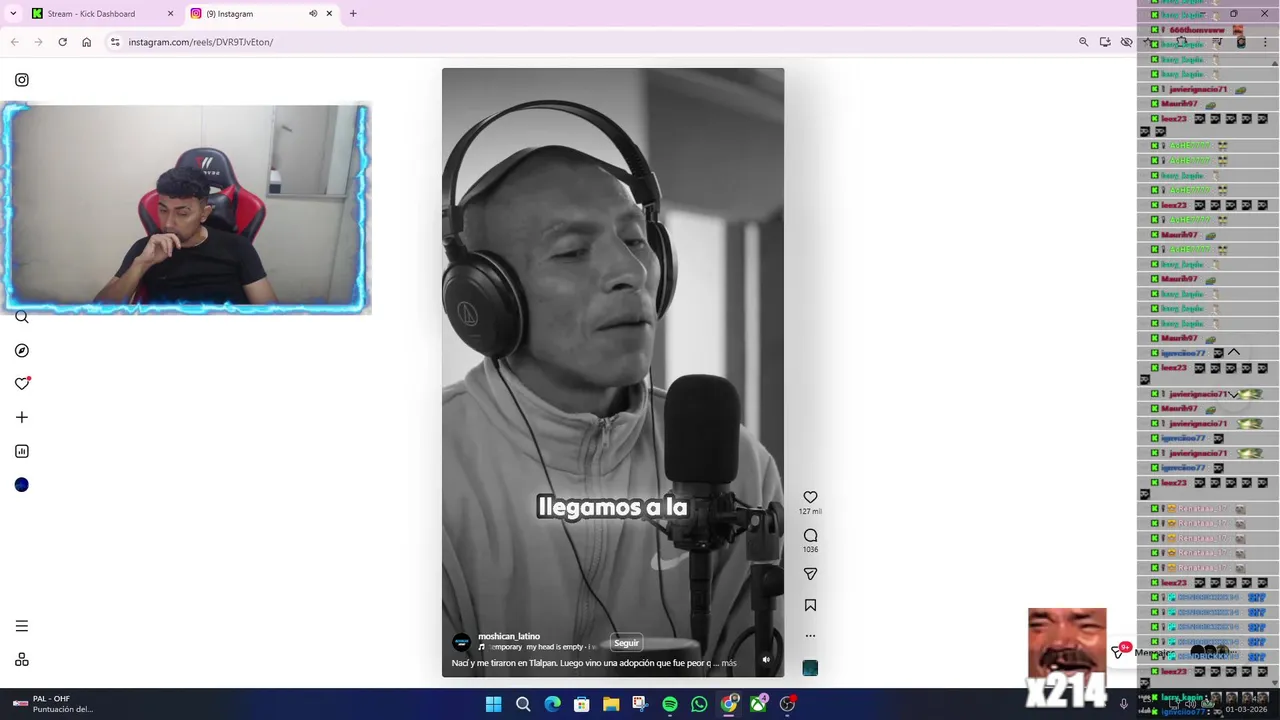Open the tab search dropdown
Image resolution: width=1280 pixels, height=720 pixels.
[x=13, y=14]
